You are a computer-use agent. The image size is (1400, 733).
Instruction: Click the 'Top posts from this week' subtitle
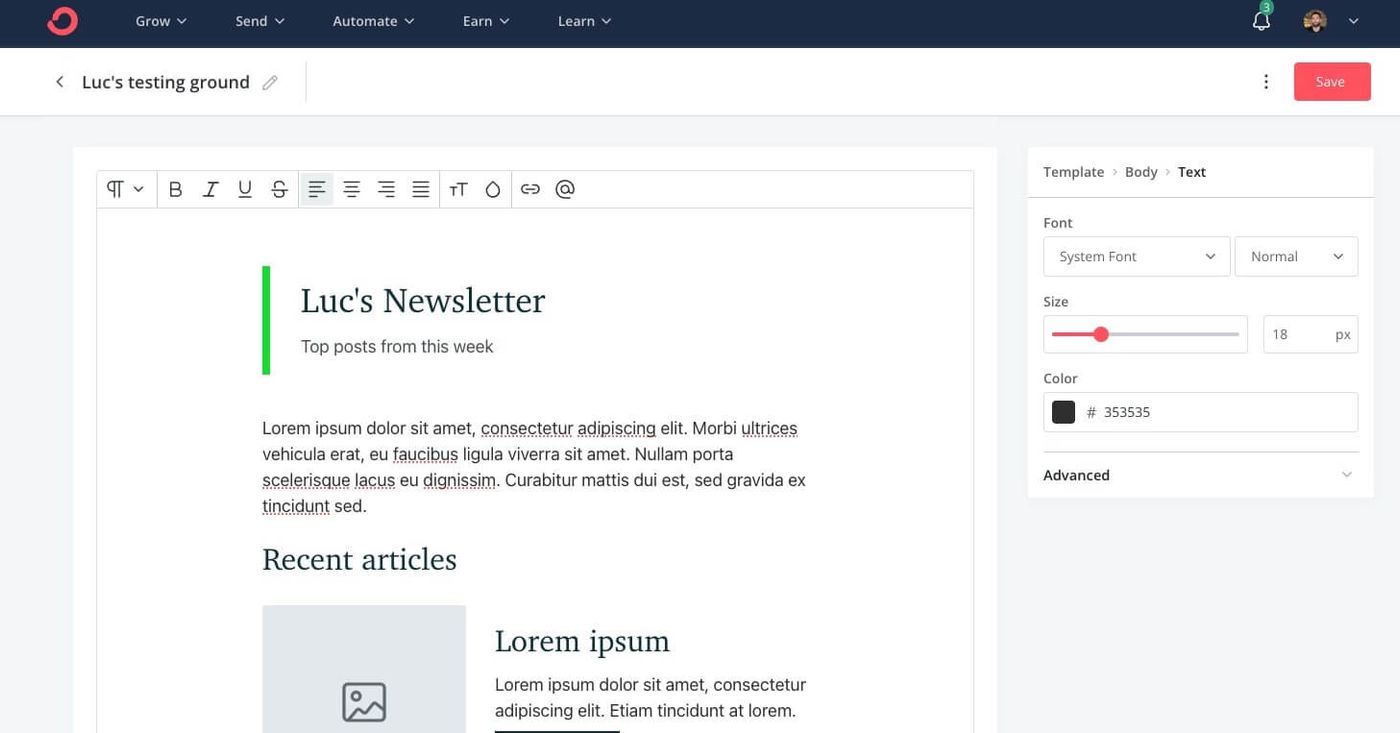(397, 347)
